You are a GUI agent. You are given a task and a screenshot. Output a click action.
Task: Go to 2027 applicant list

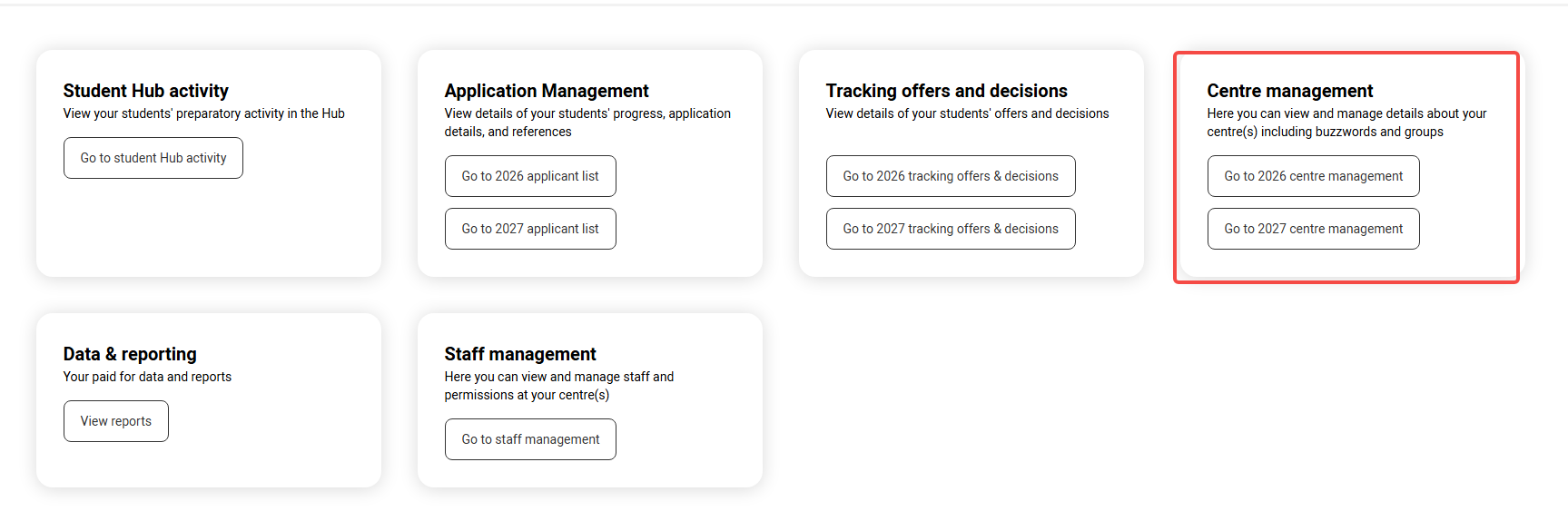530,229
